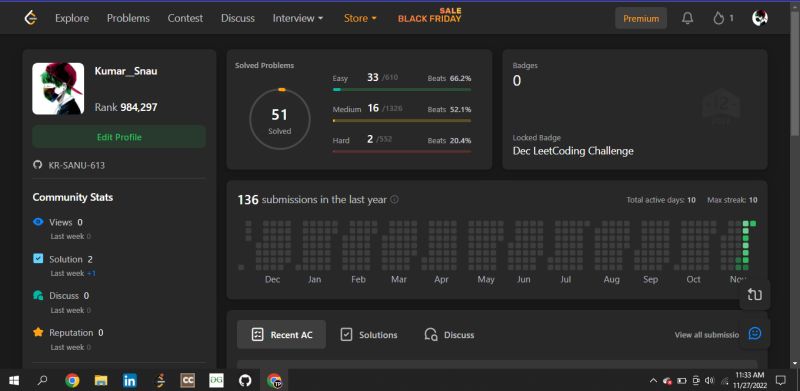800x391 pixels.
Task: Open the LeetCode logo home icon
Action: pyautogui.click(x=31, y=18)
